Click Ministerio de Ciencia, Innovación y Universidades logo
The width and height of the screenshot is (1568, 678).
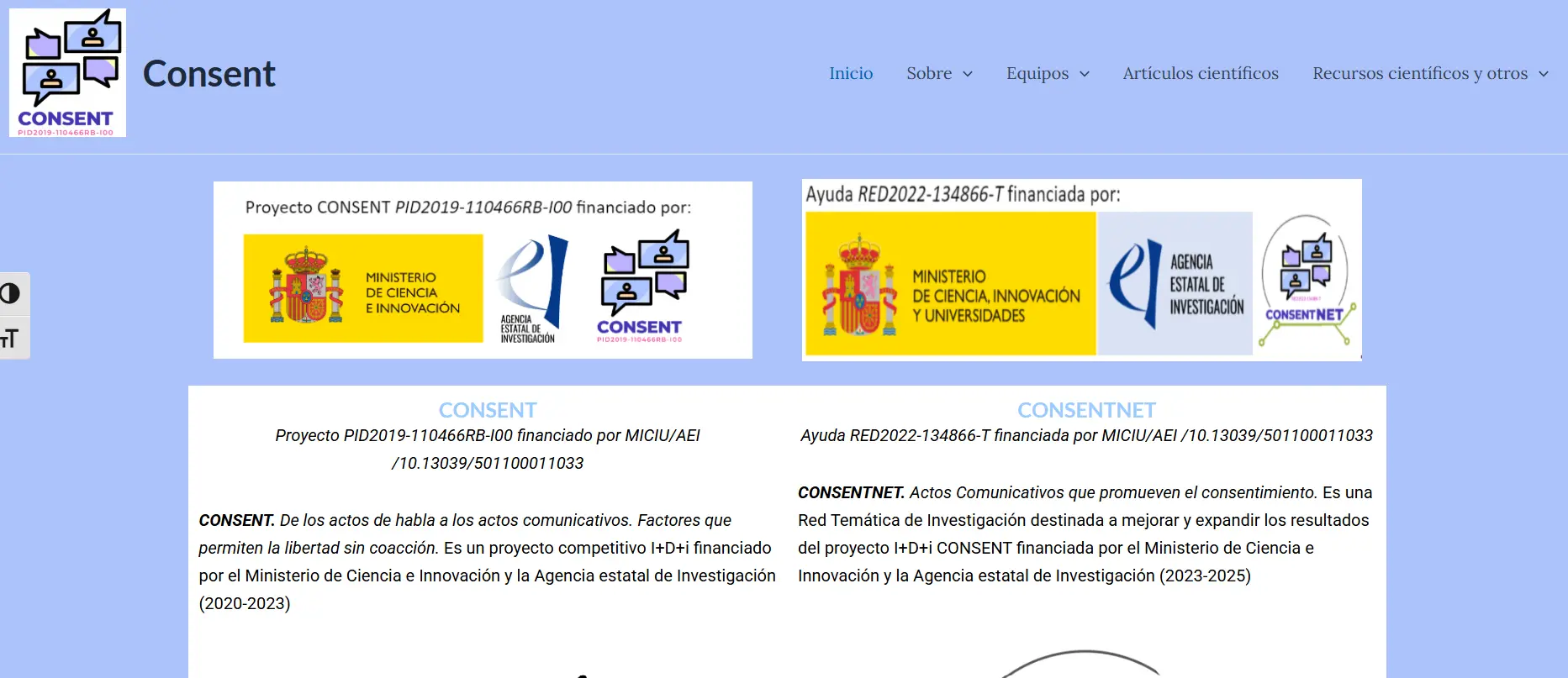(951, 283)
